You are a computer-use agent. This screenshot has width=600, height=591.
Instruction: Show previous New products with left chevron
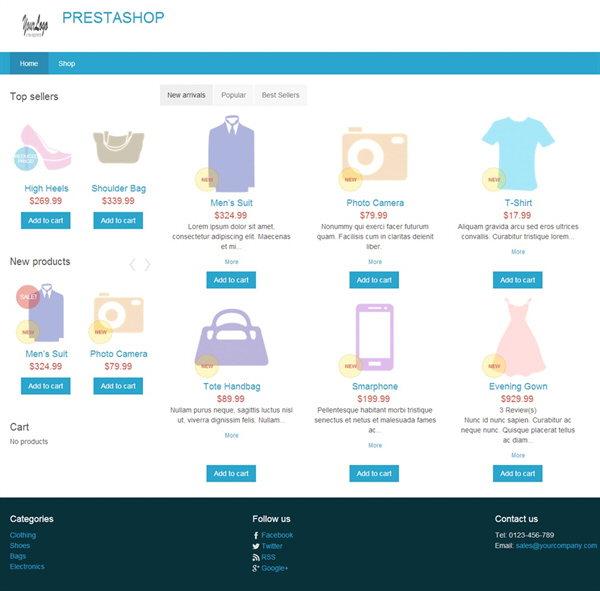click(x=133, y=264)
